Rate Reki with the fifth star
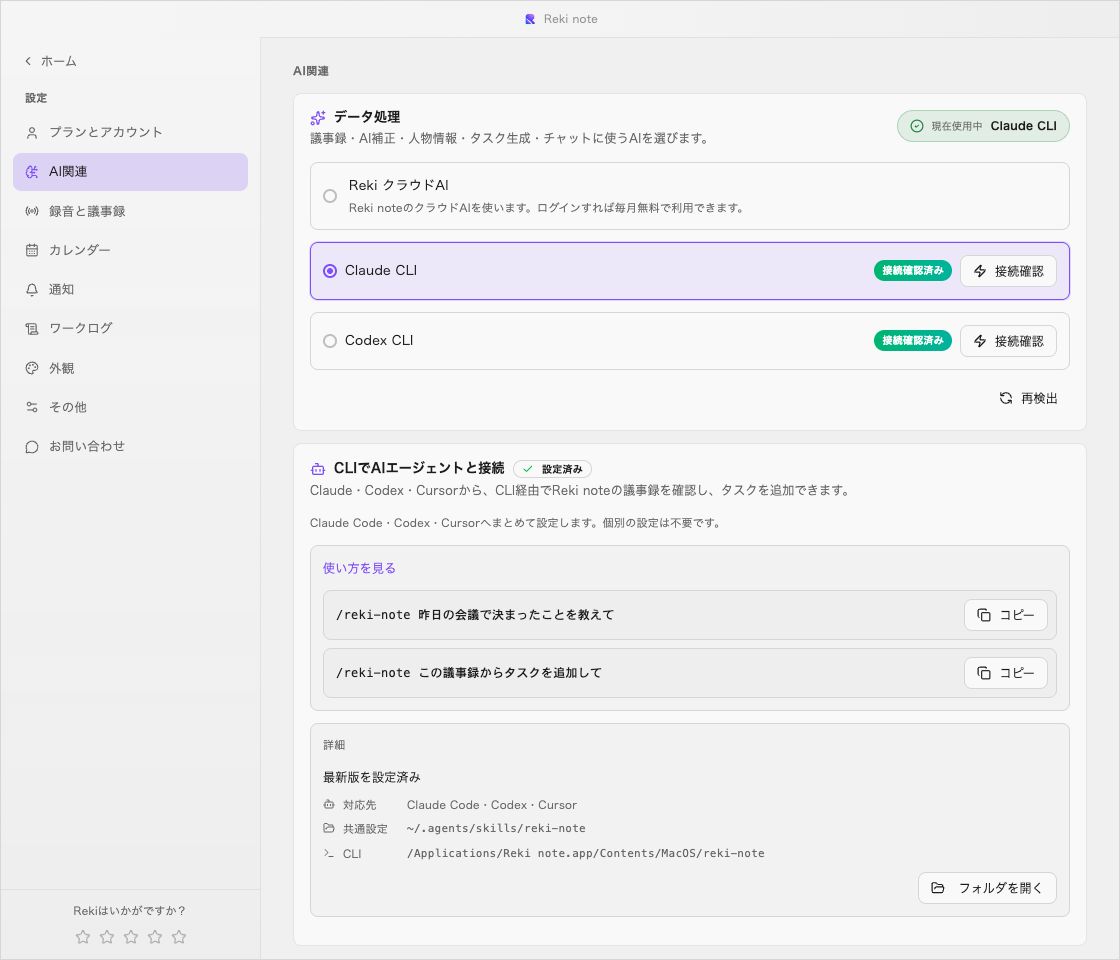The width and height of the screenshot is (1120, 960). (x=179, y=936)
